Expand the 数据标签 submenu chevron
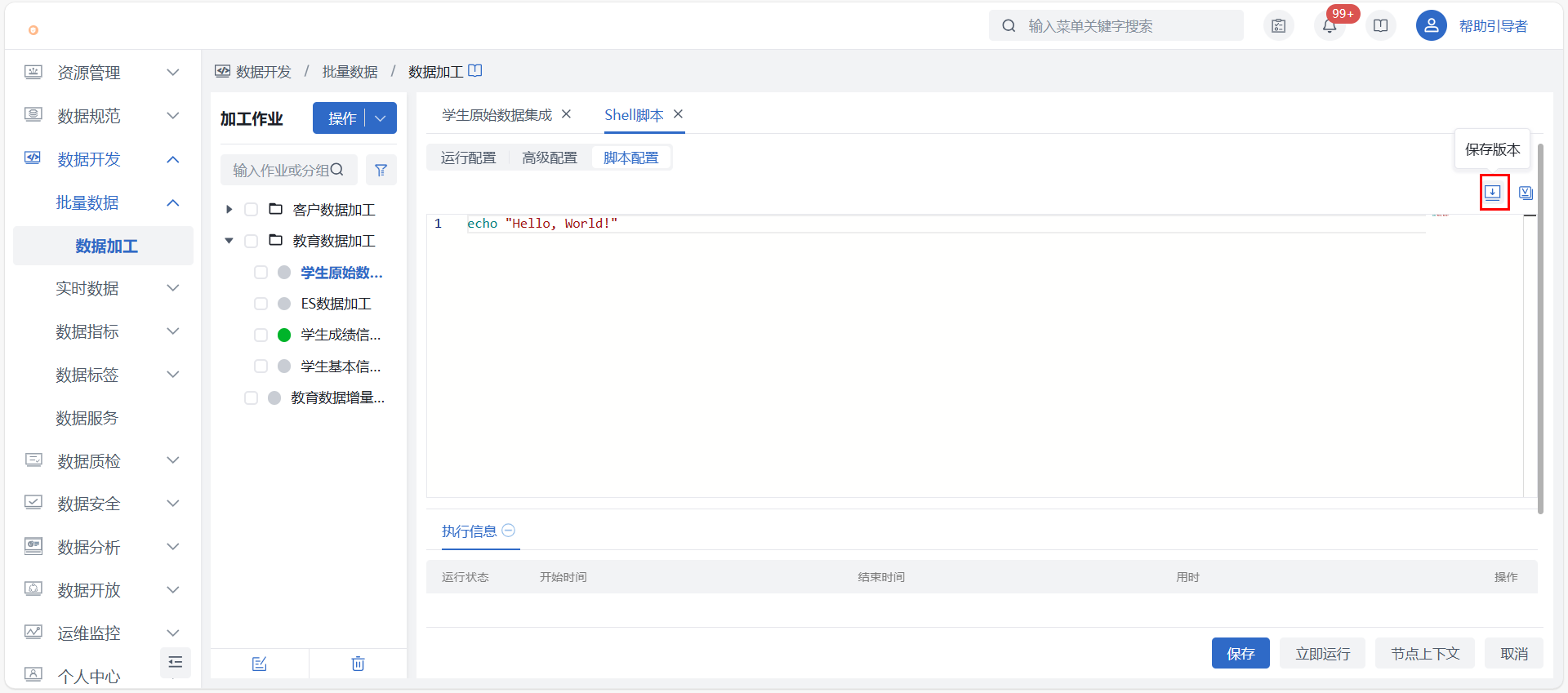The width and height of the screenshot is (1568, 693). 173,374
